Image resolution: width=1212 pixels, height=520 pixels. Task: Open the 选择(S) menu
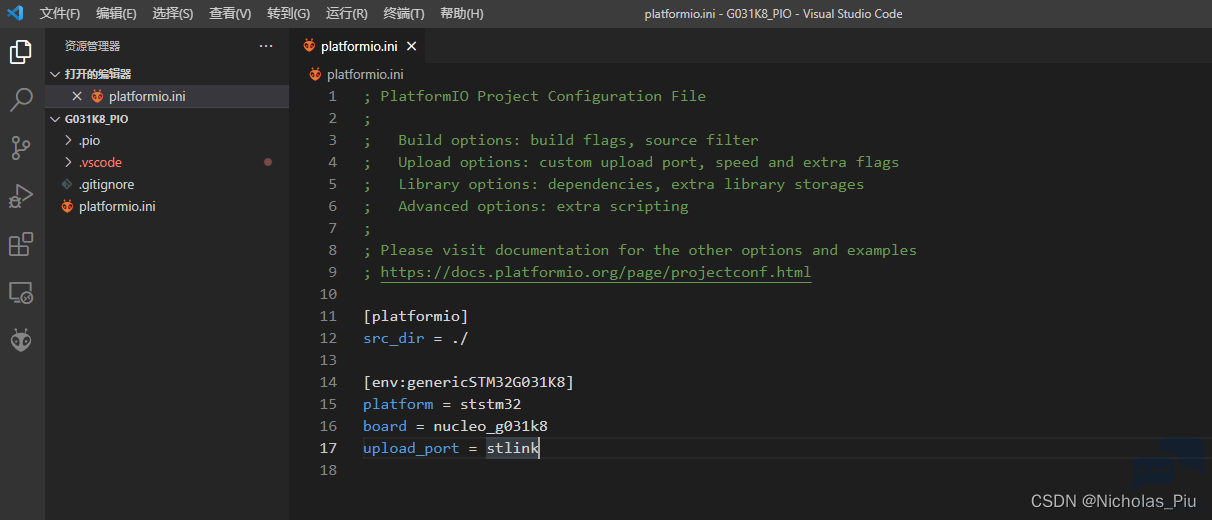tap(173, 14)
